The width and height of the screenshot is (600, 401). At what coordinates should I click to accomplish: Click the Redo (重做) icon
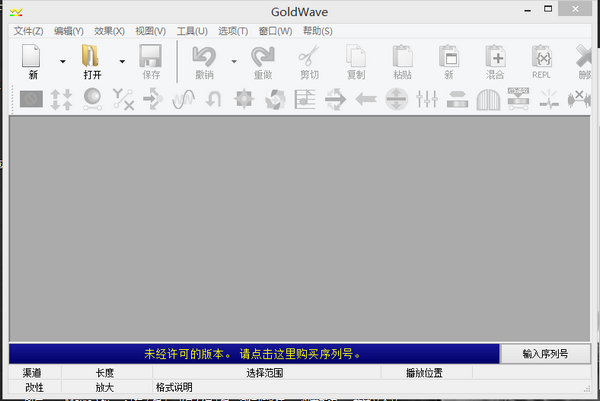click(x=263, y=56)
